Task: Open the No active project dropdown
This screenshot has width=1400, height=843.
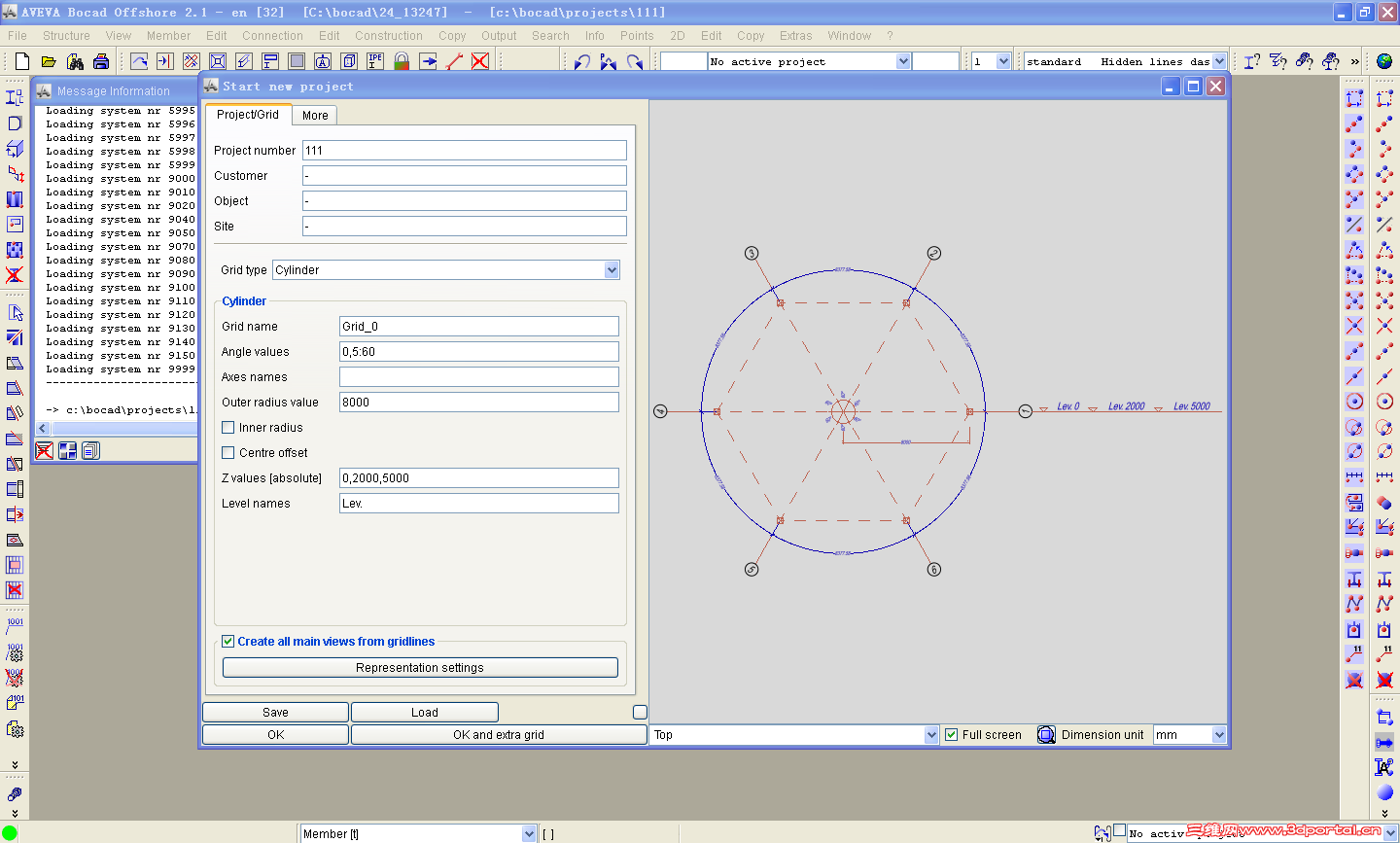Action: pos(903,61)
